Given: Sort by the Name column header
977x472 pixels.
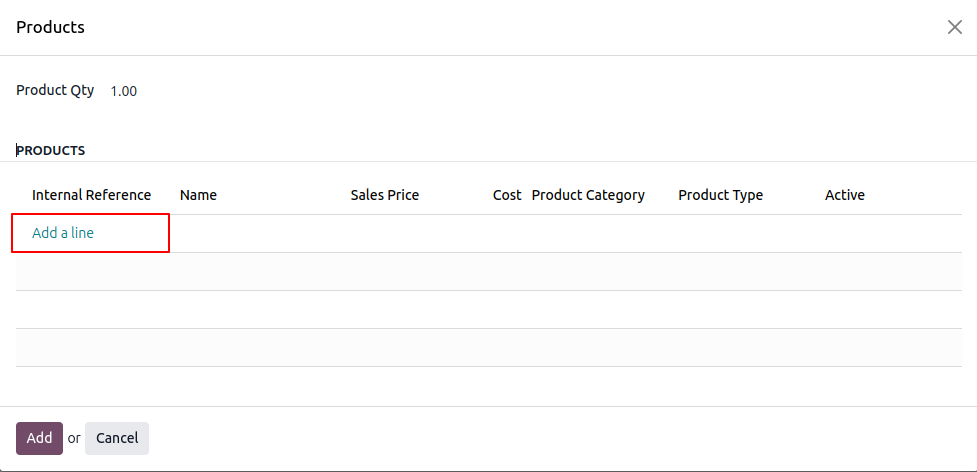Looking at the screenshot, I should 198,195.
